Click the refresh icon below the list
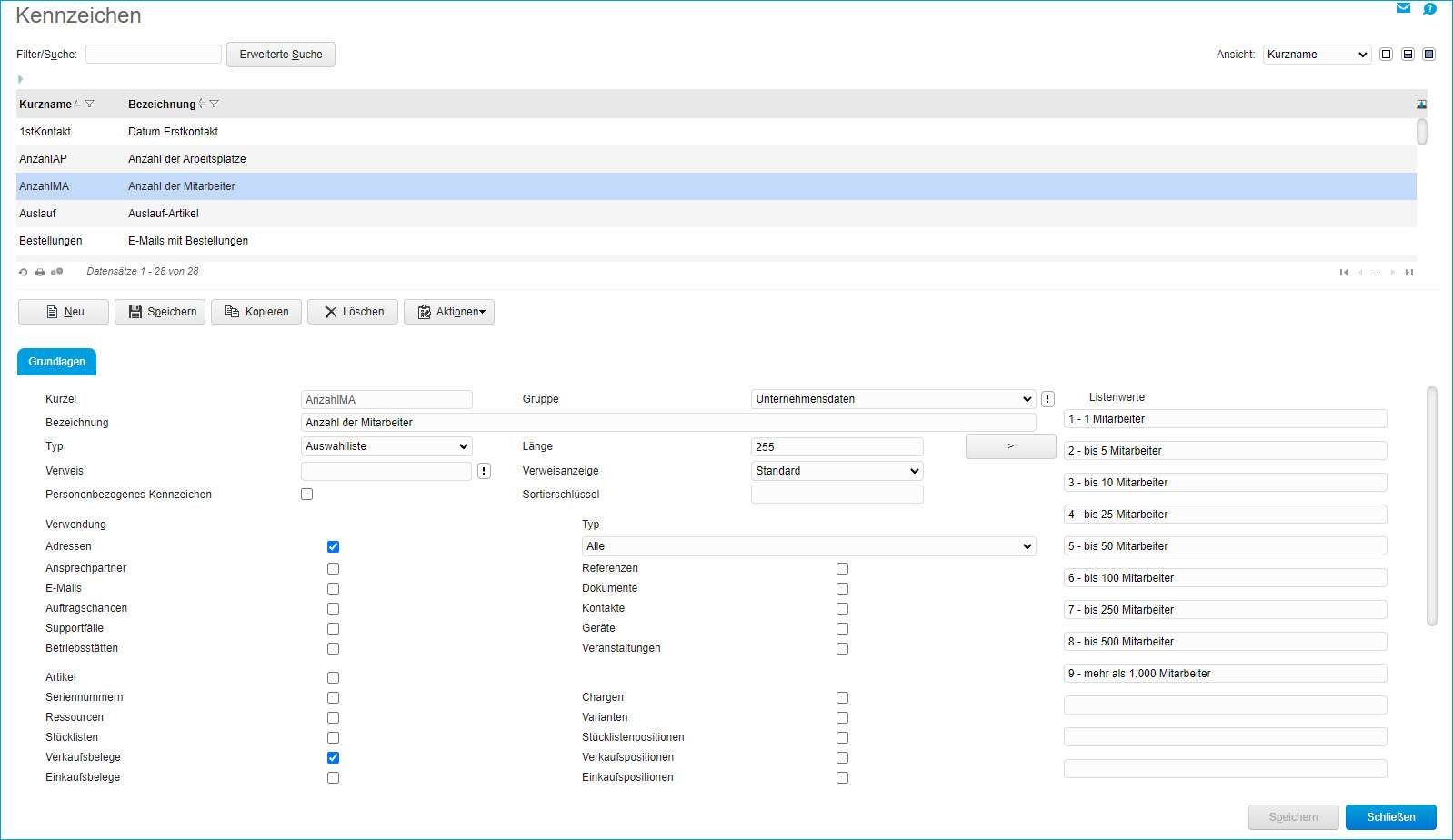This screenshot has width=1453, height=840. 24,272
